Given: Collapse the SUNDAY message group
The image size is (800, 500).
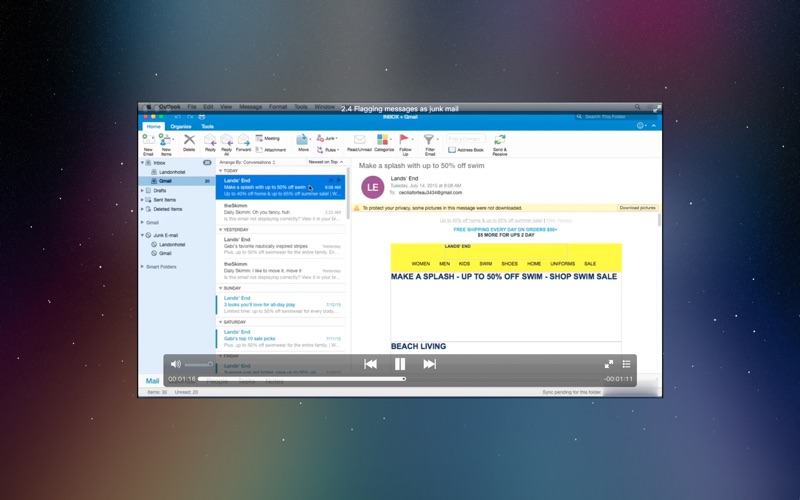Looking at the screenshot, I should point(220,288).
